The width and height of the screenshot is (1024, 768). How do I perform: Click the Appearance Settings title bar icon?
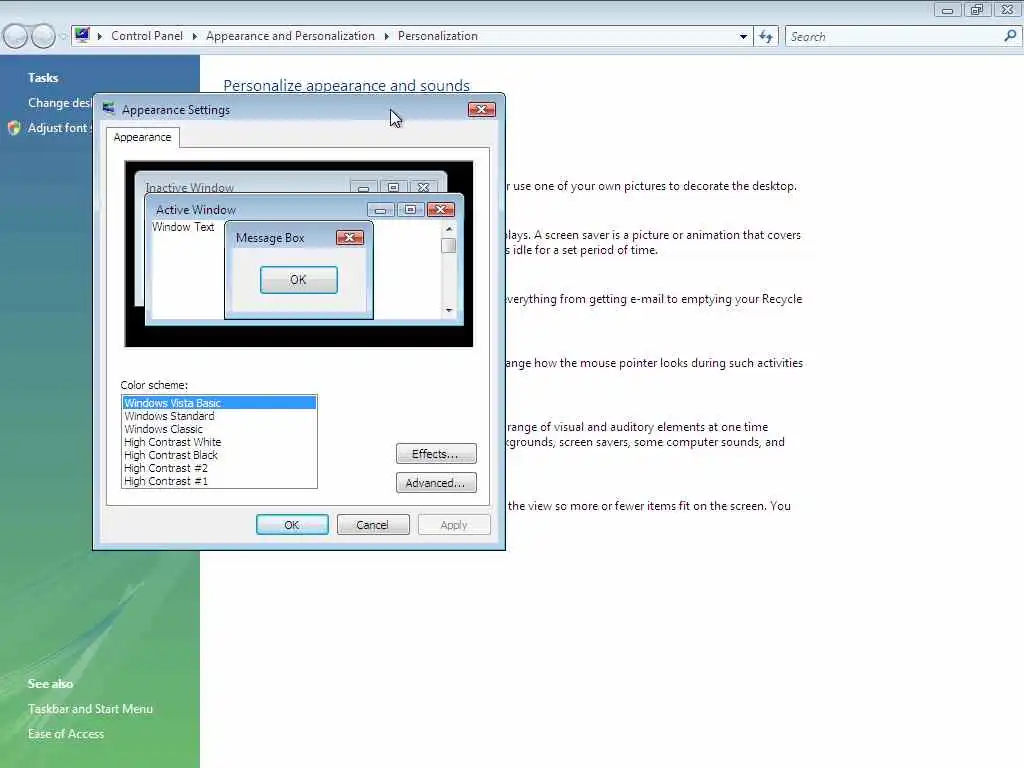[x=108, y=108]
